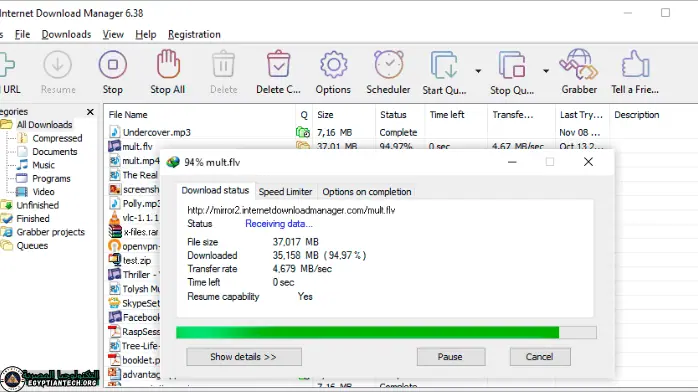Image resolution: width=698 pixels, height=392 pixels.
Task: Pause the mult.flv download
Action: (x=450, y=357)
